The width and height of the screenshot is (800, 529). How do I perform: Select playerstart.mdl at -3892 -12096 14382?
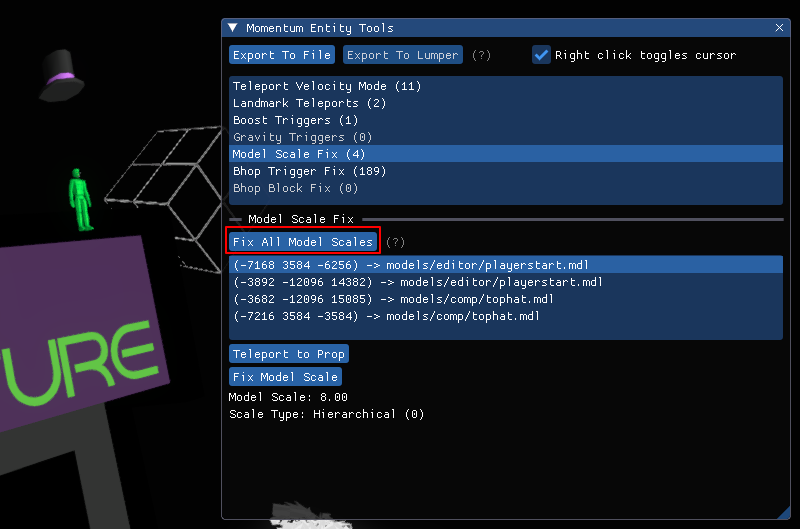(417, 282)
